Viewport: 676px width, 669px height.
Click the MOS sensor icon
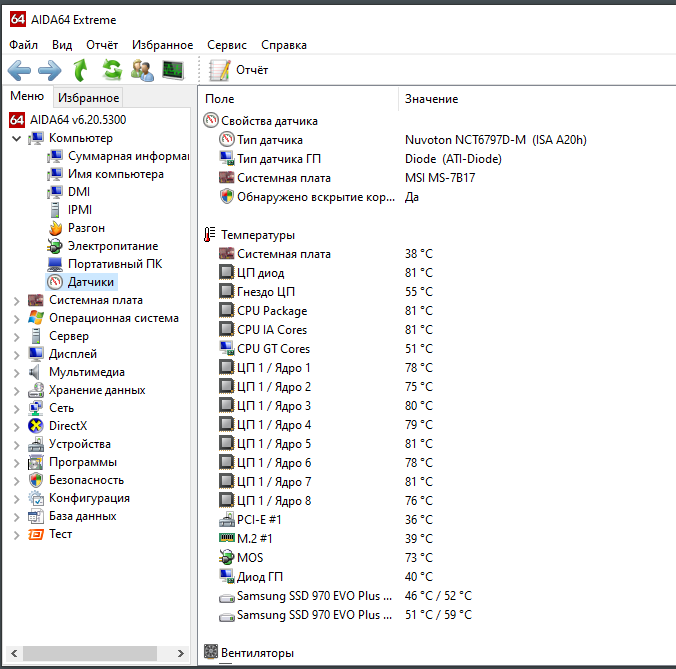(x=227, y=557)
